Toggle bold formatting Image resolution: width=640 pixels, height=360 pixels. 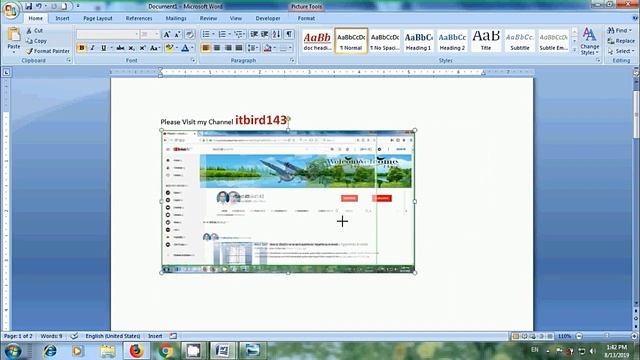pos(82,48)
